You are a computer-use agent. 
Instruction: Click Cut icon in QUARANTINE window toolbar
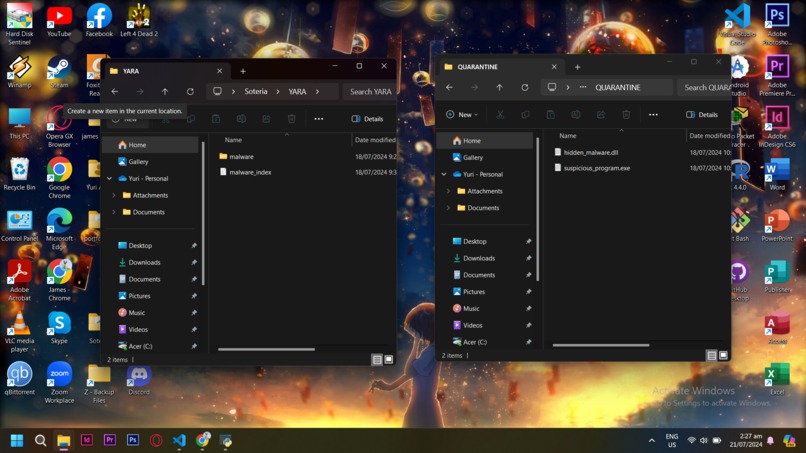pyautogui.click(x=500, y=115)
